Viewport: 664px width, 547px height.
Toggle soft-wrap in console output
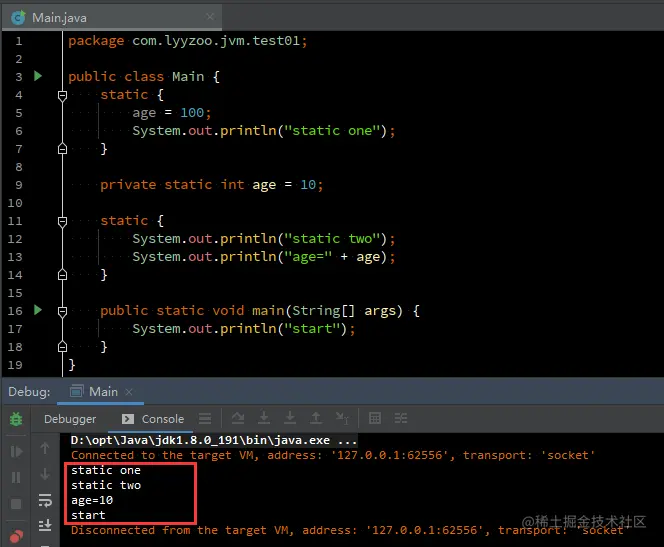[x=45, y=500]
